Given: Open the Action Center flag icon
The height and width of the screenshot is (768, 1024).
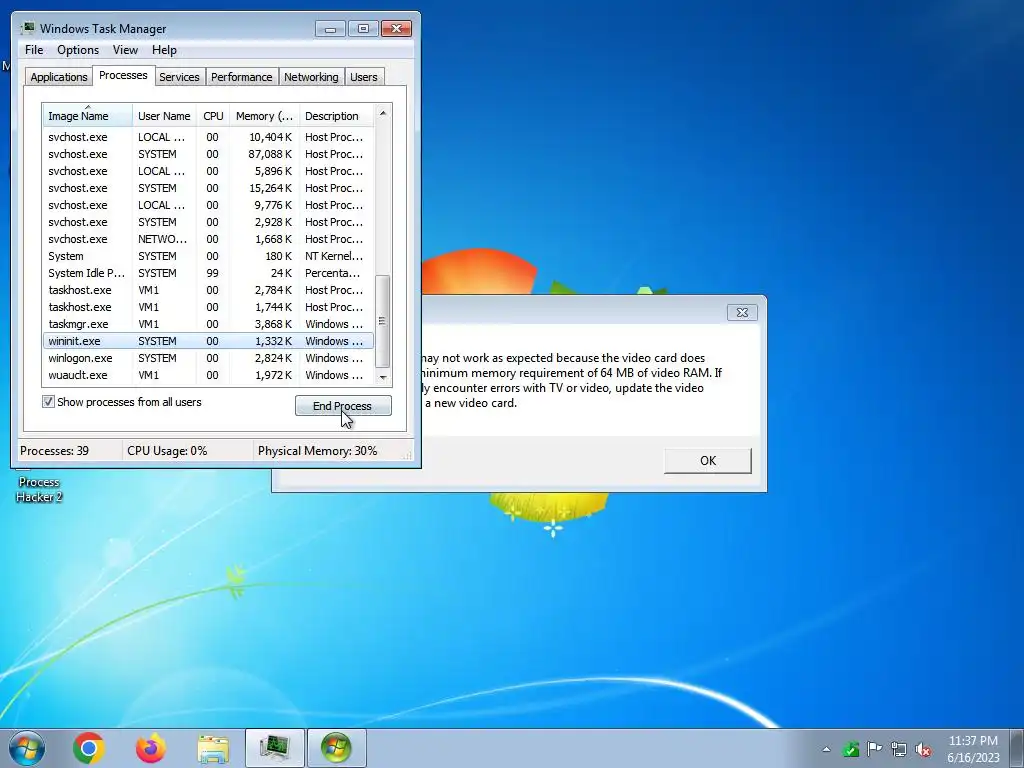Looking at the screenshot, I should coord(874,748).
